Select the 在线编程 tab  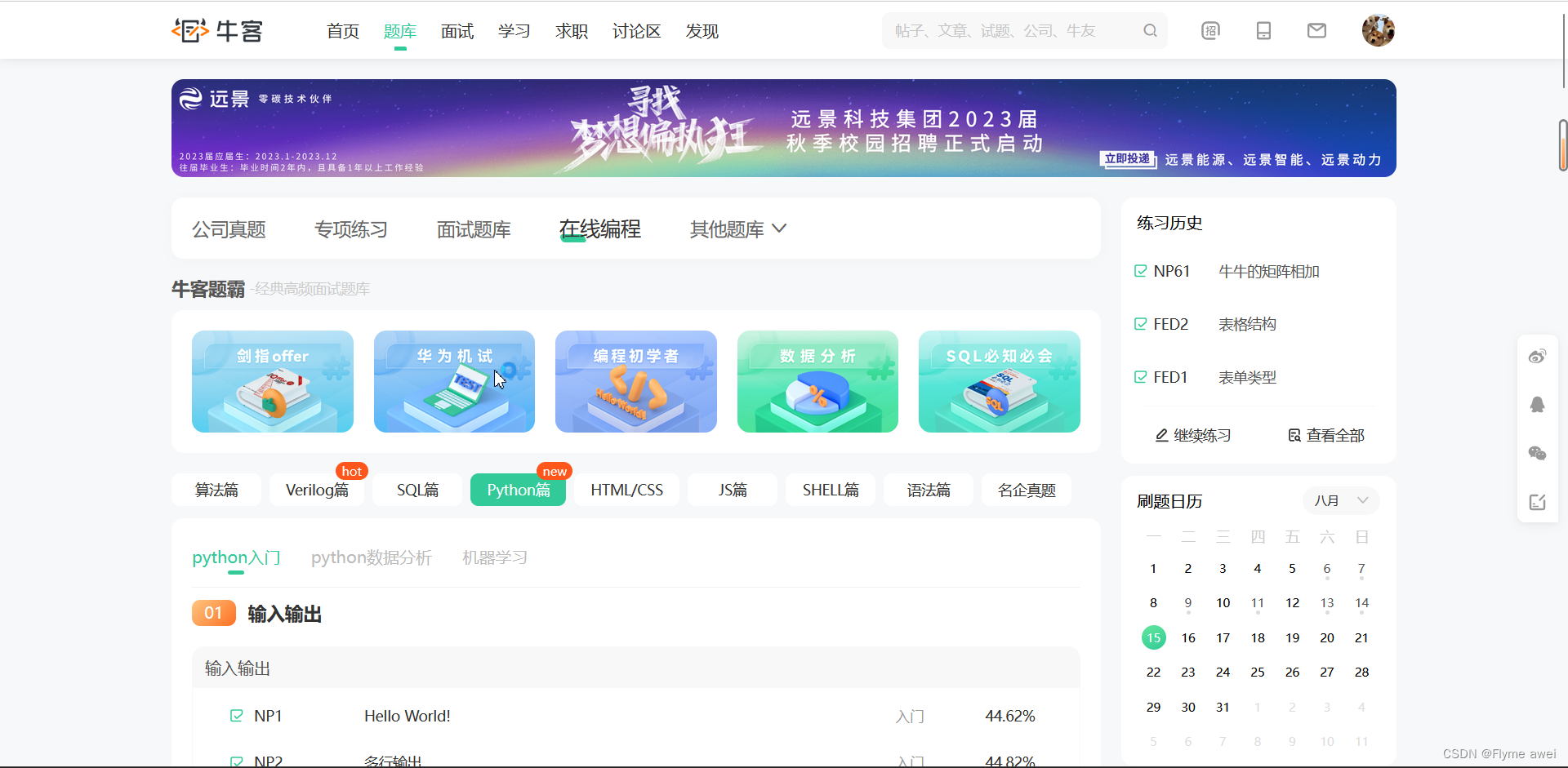click(600, 229)
